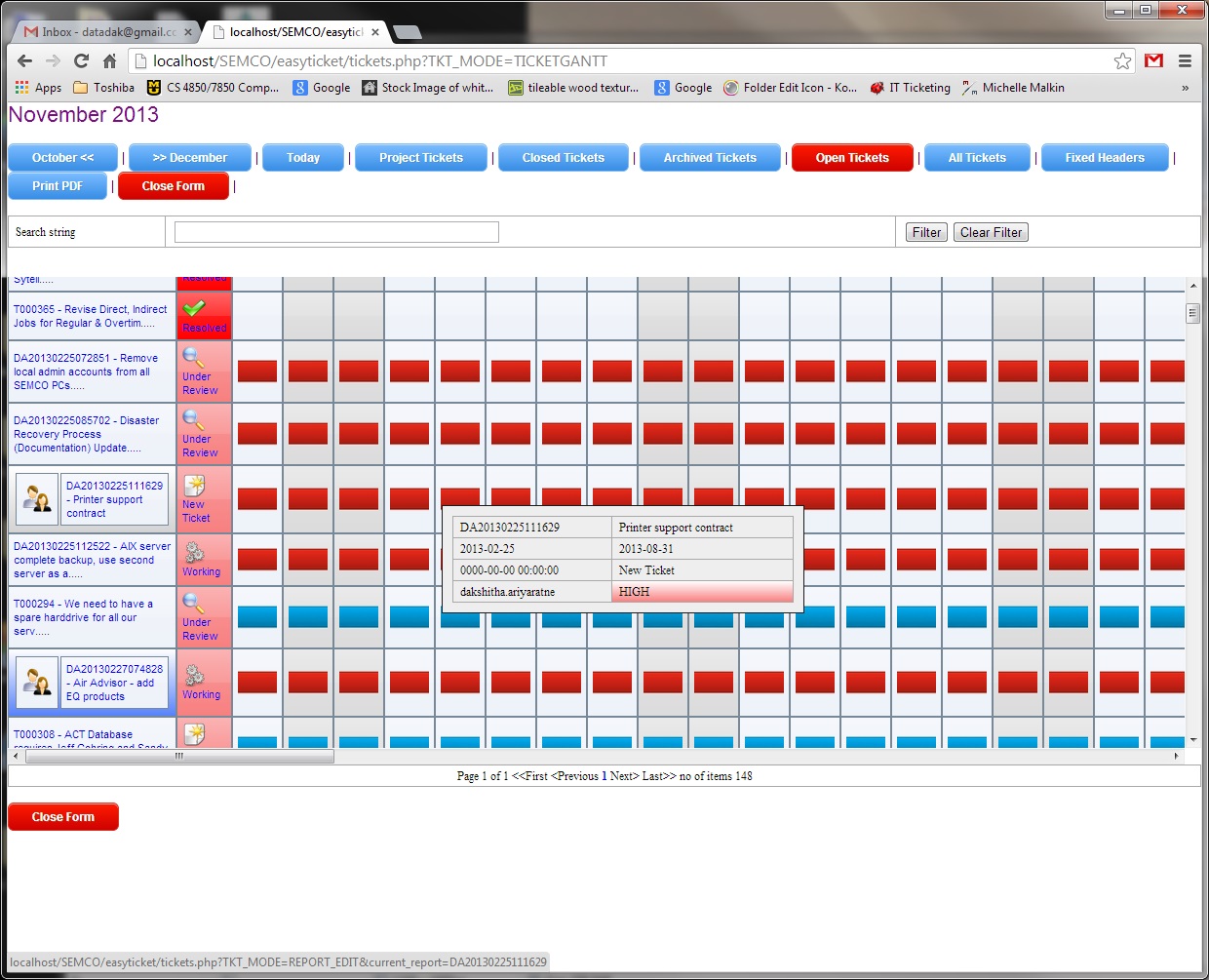The height and width of the screenshot is (980, 1209).
Task: Show Open Tickets view
Action: coord(851,158)
